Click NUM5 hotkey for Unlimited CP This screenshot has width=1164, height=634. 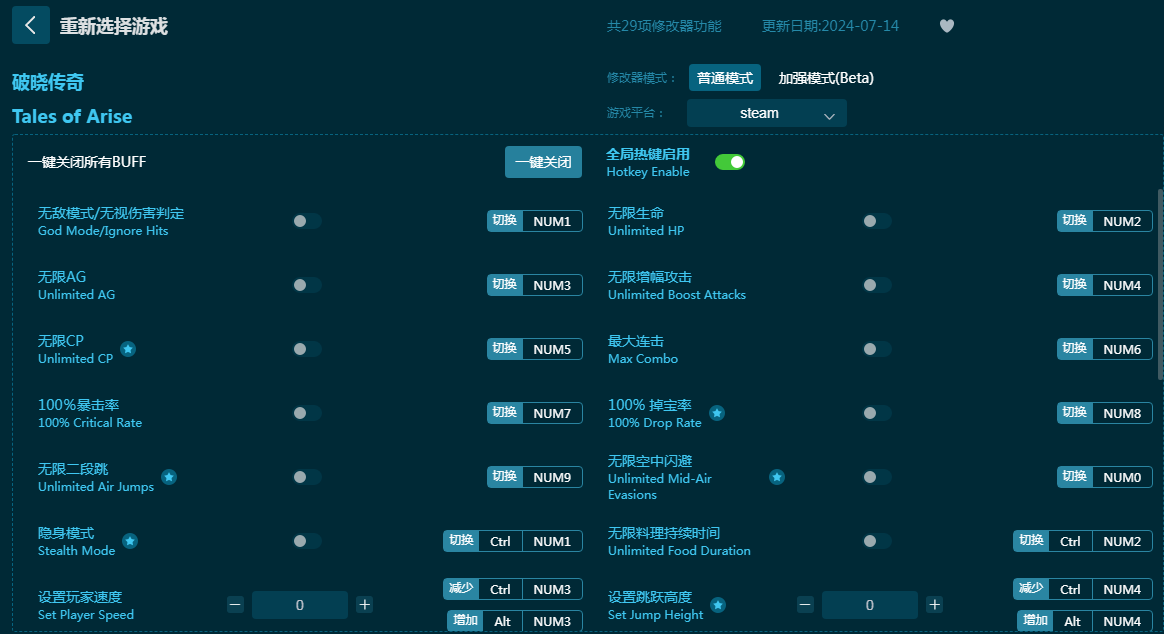552,349
